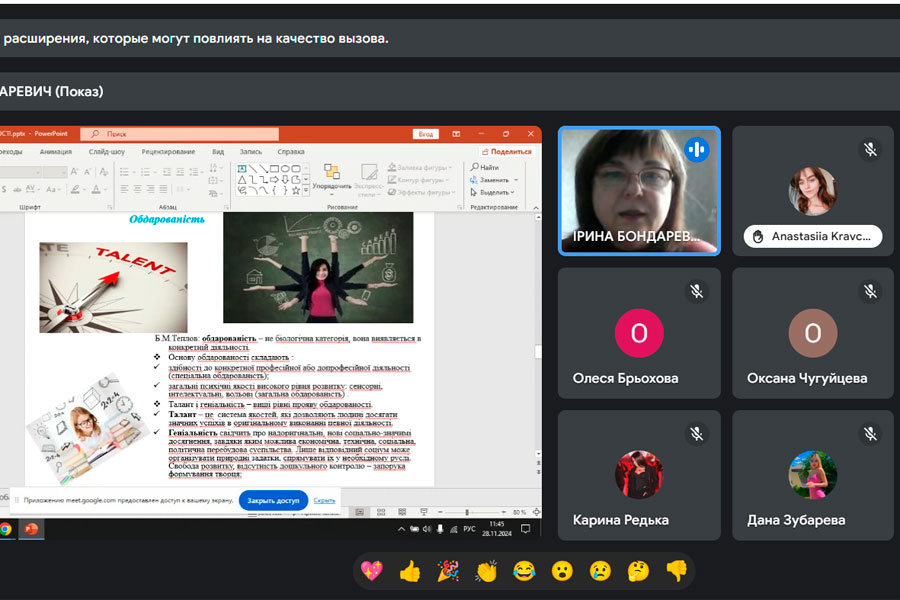This screenshot has height=600, width=900.
Task: Send the thinking face reaction
Action: pos(638,571)
